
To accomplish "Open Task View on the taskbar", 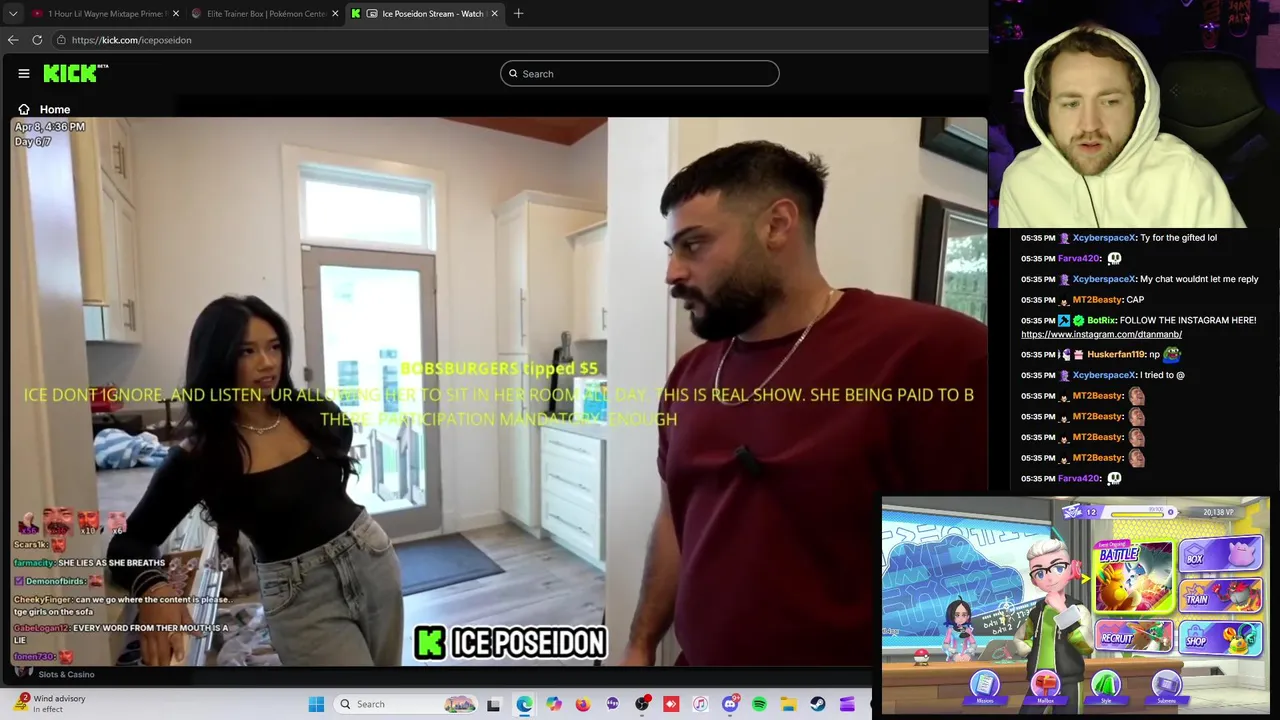I will (x=493, y=704).
